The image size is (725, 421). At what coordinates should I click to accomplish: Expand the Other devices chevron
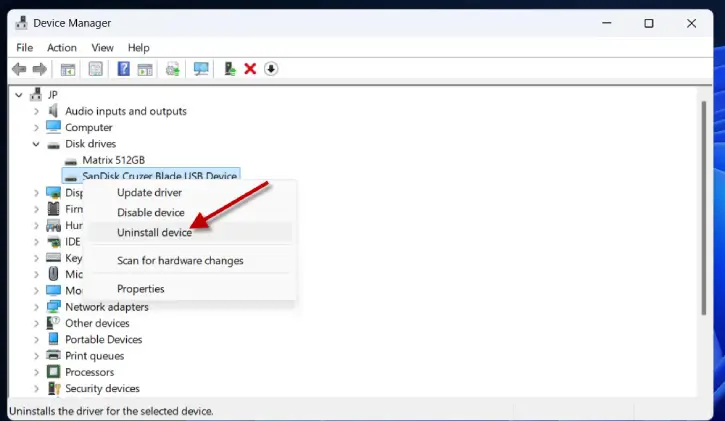[x=36, y=323]
